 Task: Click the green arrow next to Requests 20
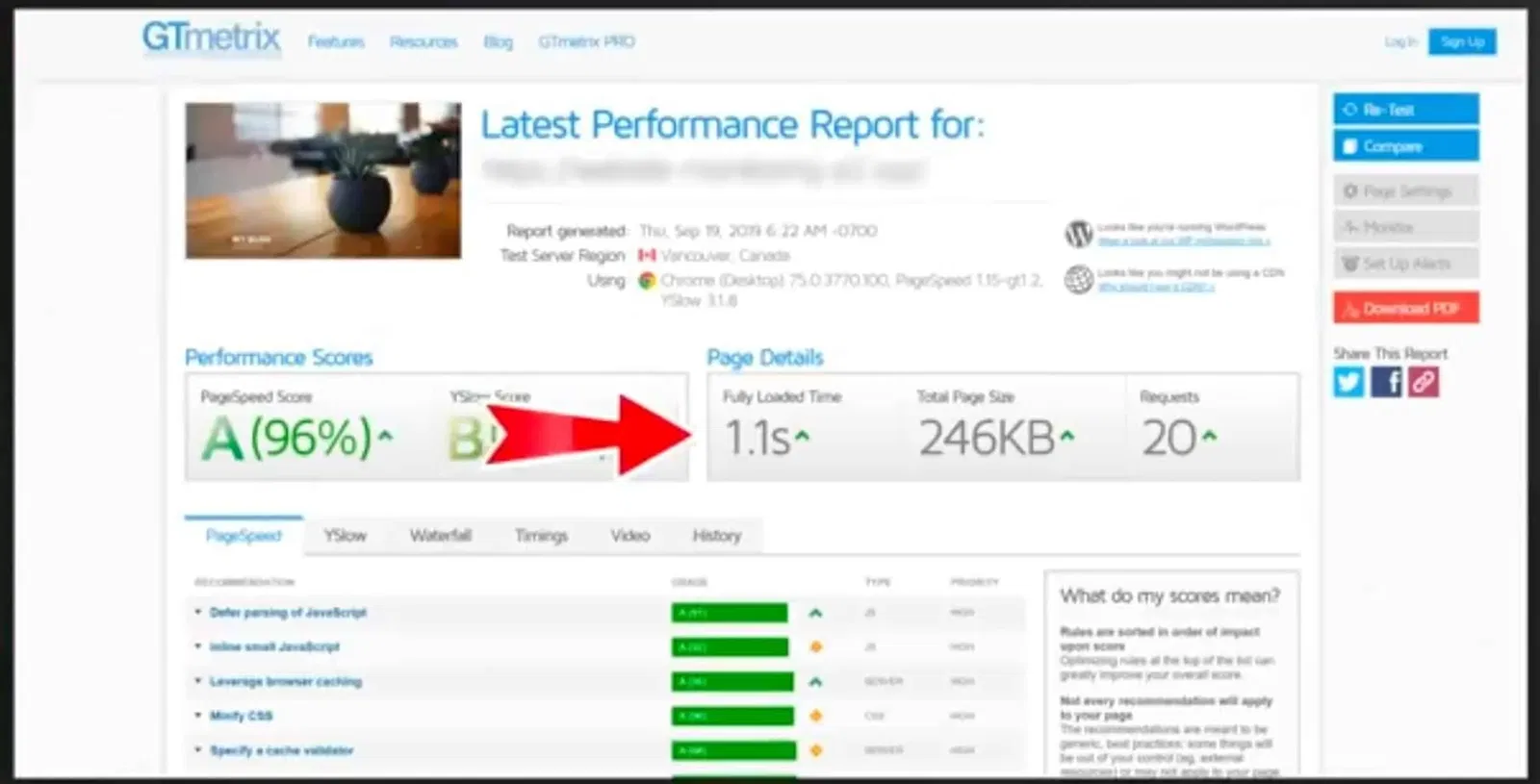(1209, 437)
